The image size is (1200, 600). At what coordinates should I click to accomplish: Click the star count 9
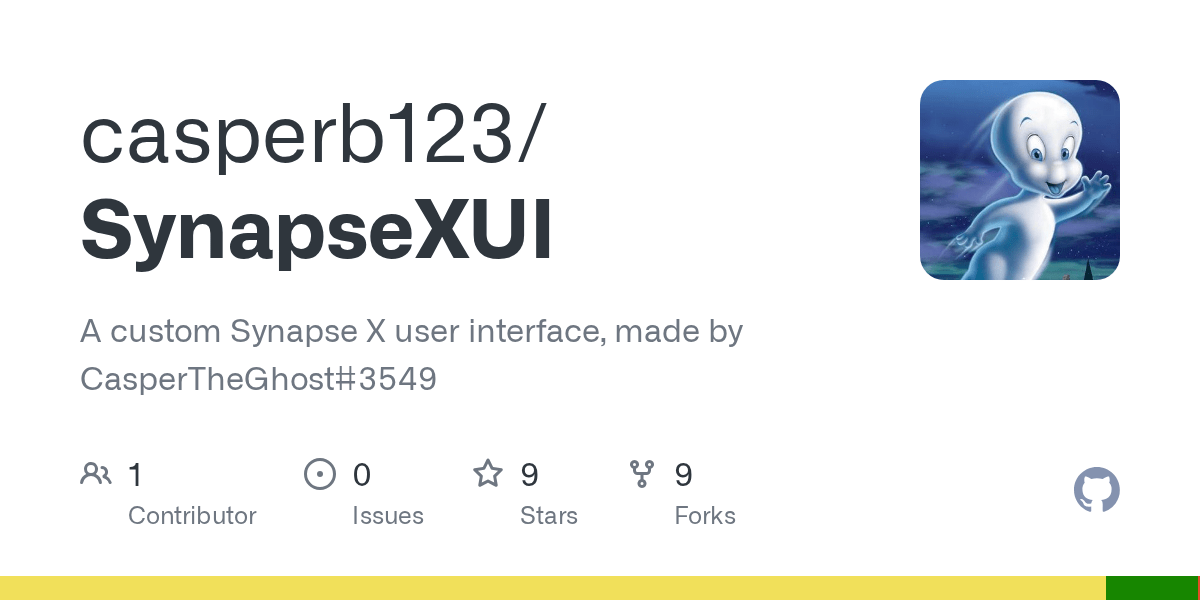click(530, 474)
